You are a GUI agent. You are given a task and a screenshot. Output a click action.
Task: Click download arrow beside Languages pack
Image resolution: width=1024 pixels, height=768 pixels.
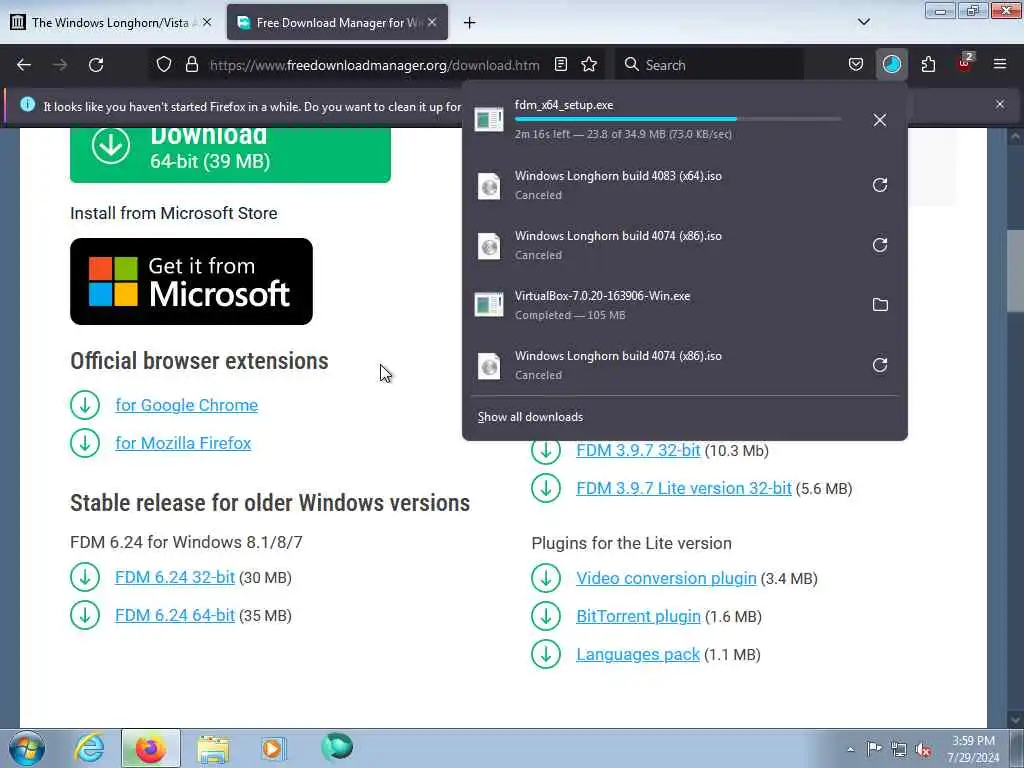click(x=546, y=654)
